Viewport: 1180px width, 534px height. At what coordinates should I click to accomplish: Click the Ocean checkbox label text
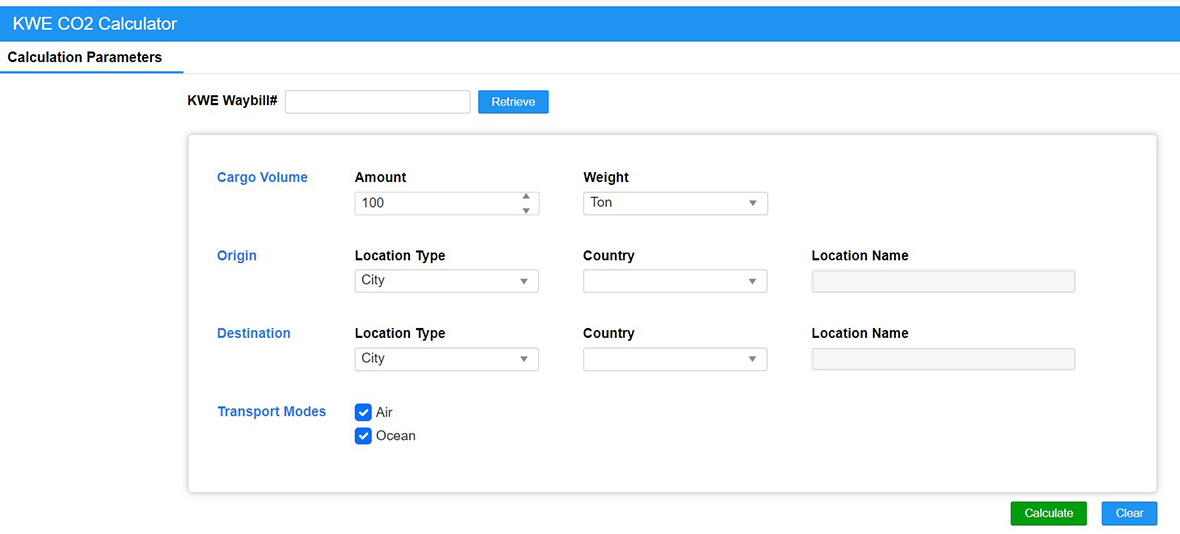point(395,435)
